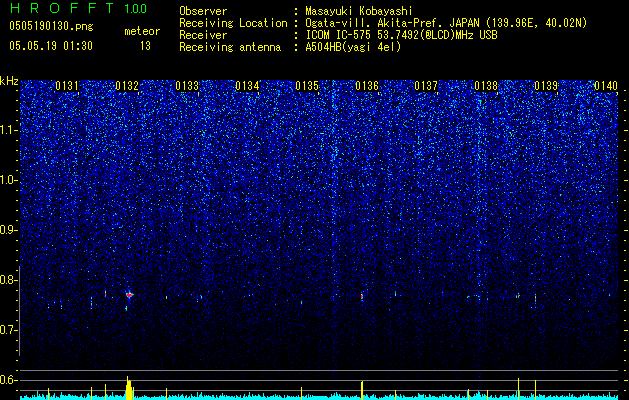Click the HROFFT 1.0.0 title text
This screenshot has height=400, width=629.
pos(78,8)
